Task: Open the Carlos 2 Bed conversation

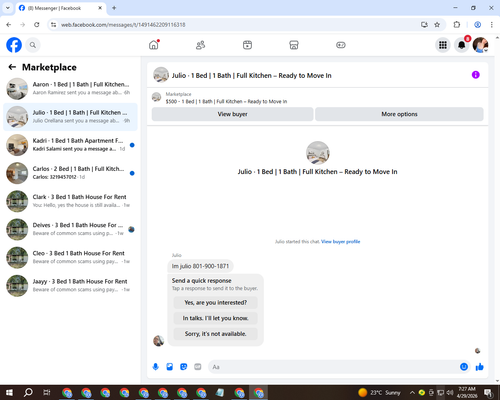Action: click(70, 173)
